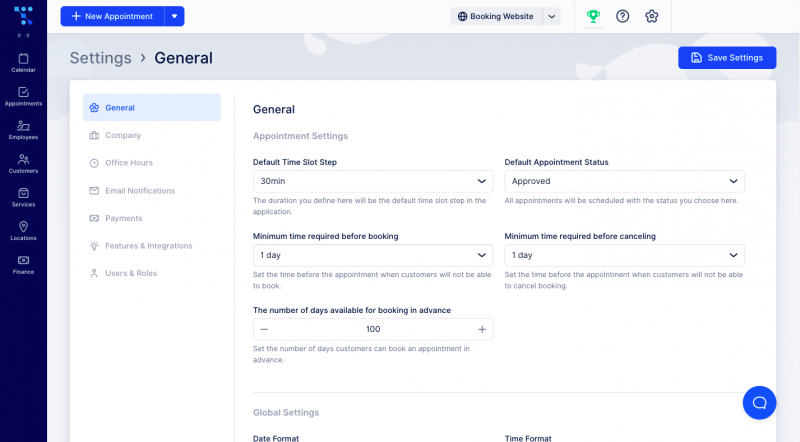Open Minimum time before canceling dropdown
800x442 pixels.
624,255
